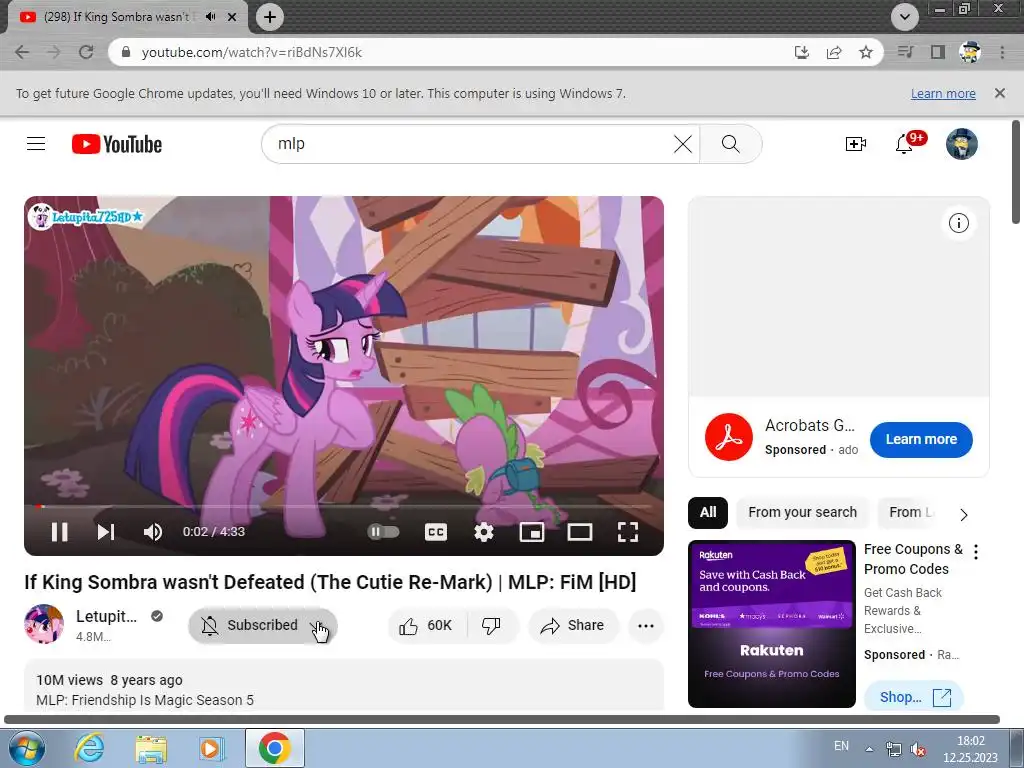The height and width of the screenshot is (768, 1024).
Task: Open Subscribed notification dropdown
Action: [263, 626]
